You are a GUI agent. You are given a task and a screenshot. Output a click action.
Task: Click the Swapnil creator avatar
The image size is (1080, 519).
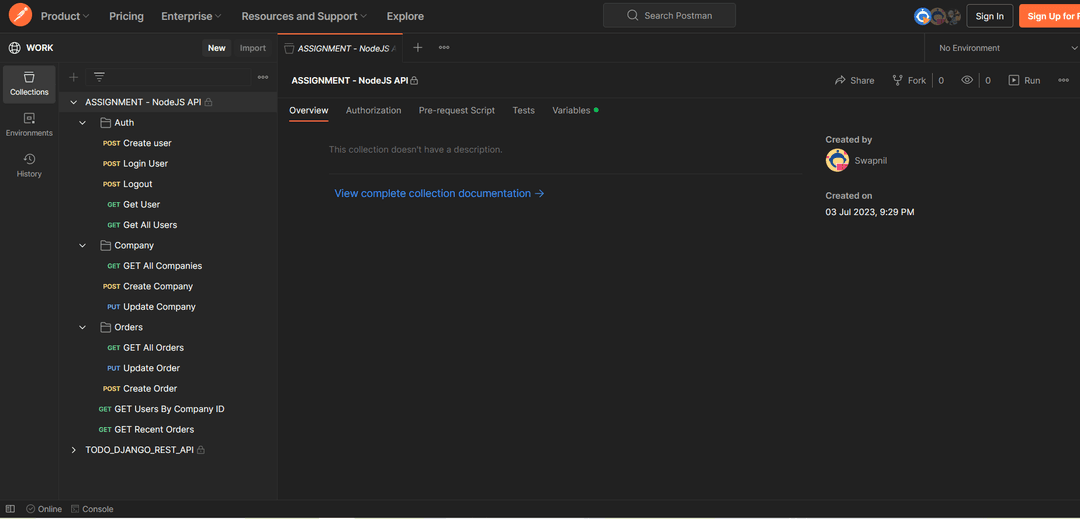pyautogui.click(x=837, y=160)
